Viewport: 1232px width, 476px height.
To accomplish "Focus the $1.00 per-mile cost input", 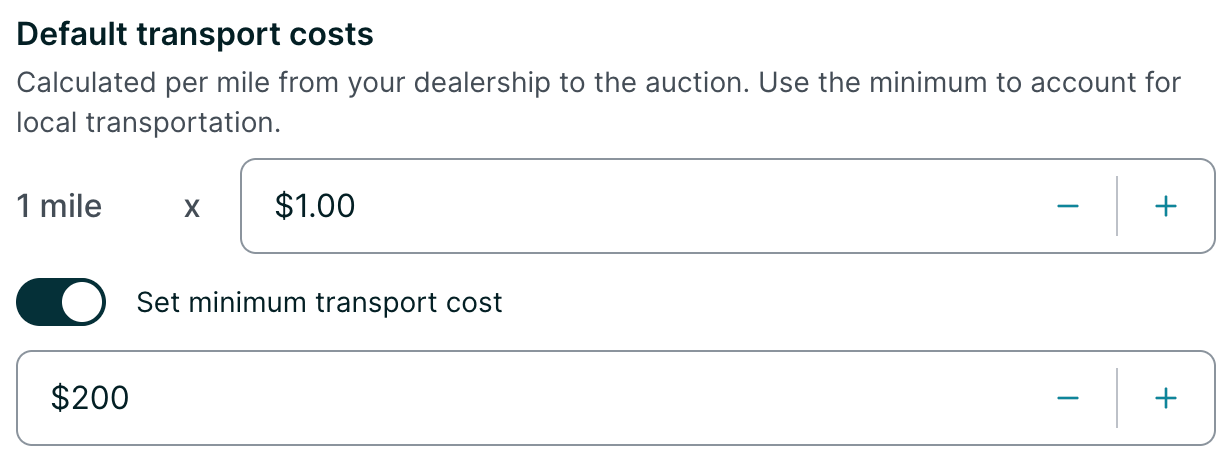I will 650,207.
